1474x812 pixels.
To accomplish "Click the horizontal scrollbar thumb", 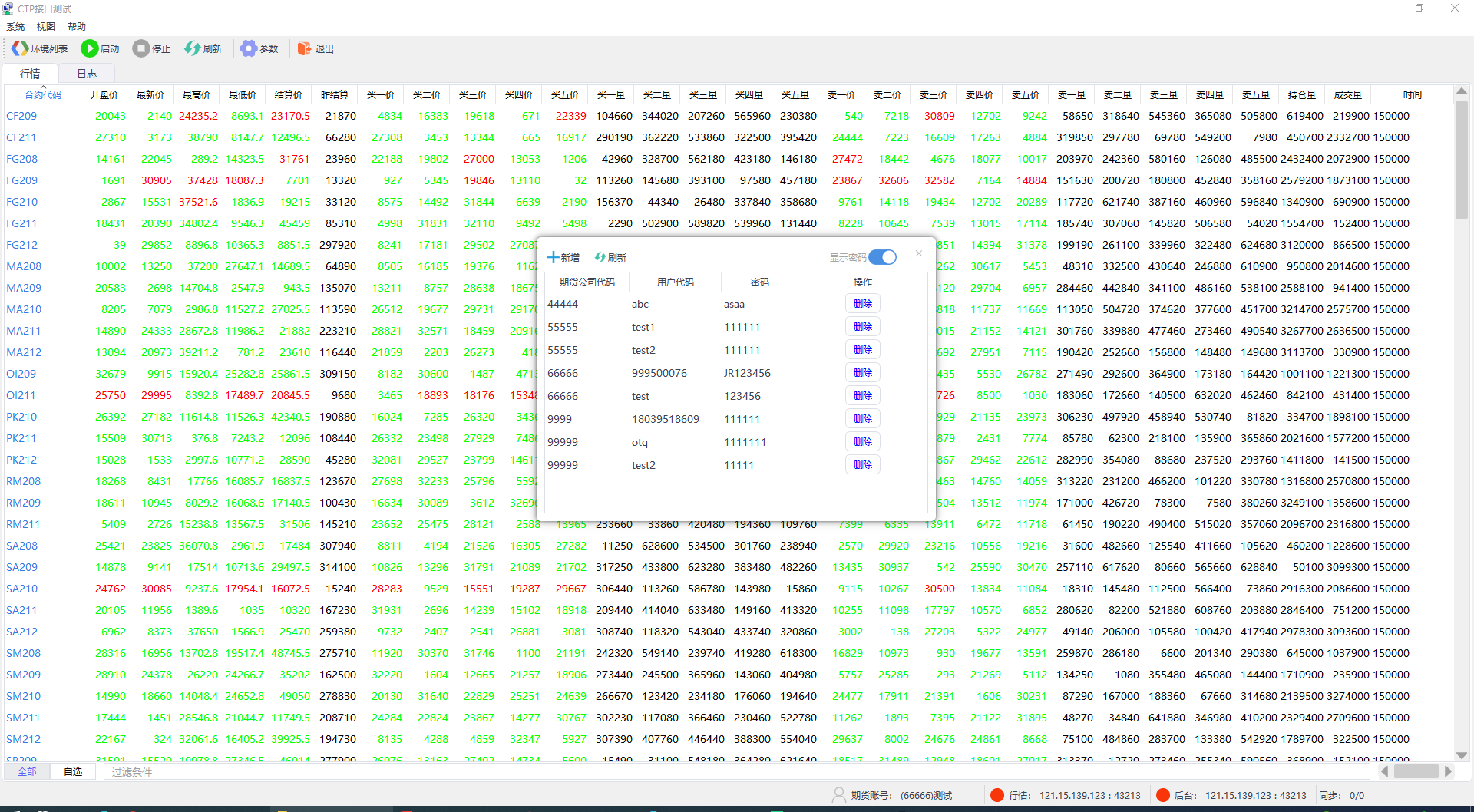I will (1416, 771).
